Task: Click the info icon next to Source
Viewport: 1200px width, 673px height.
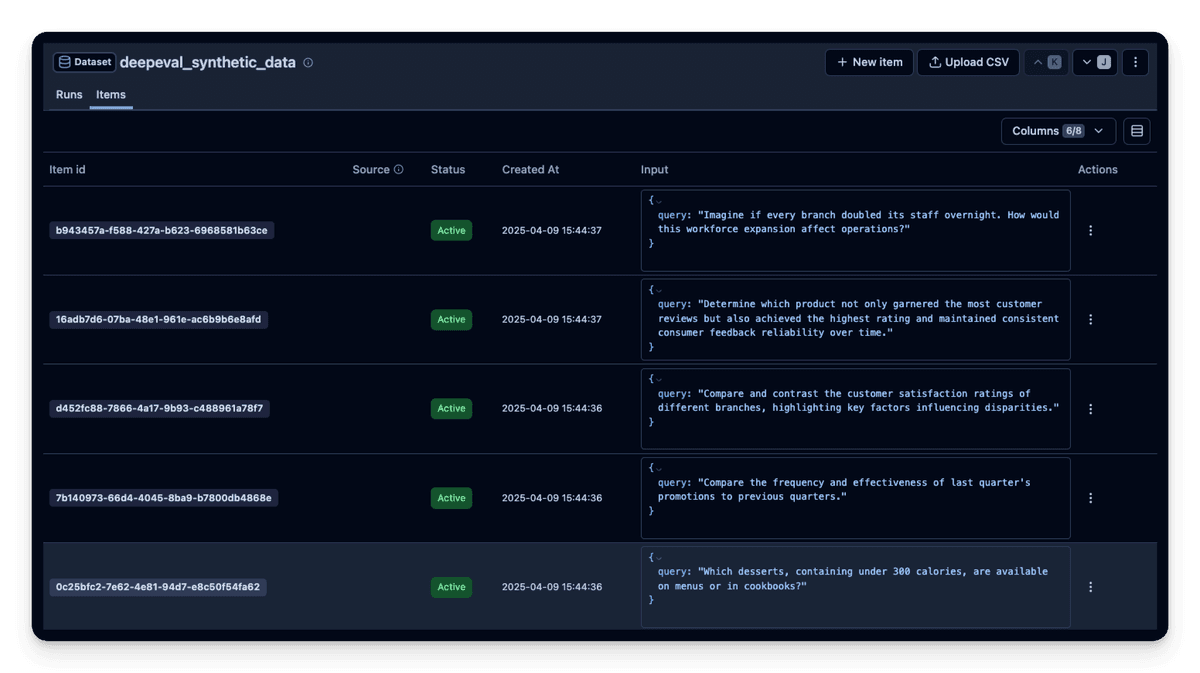Action: [x=399, y=170]
